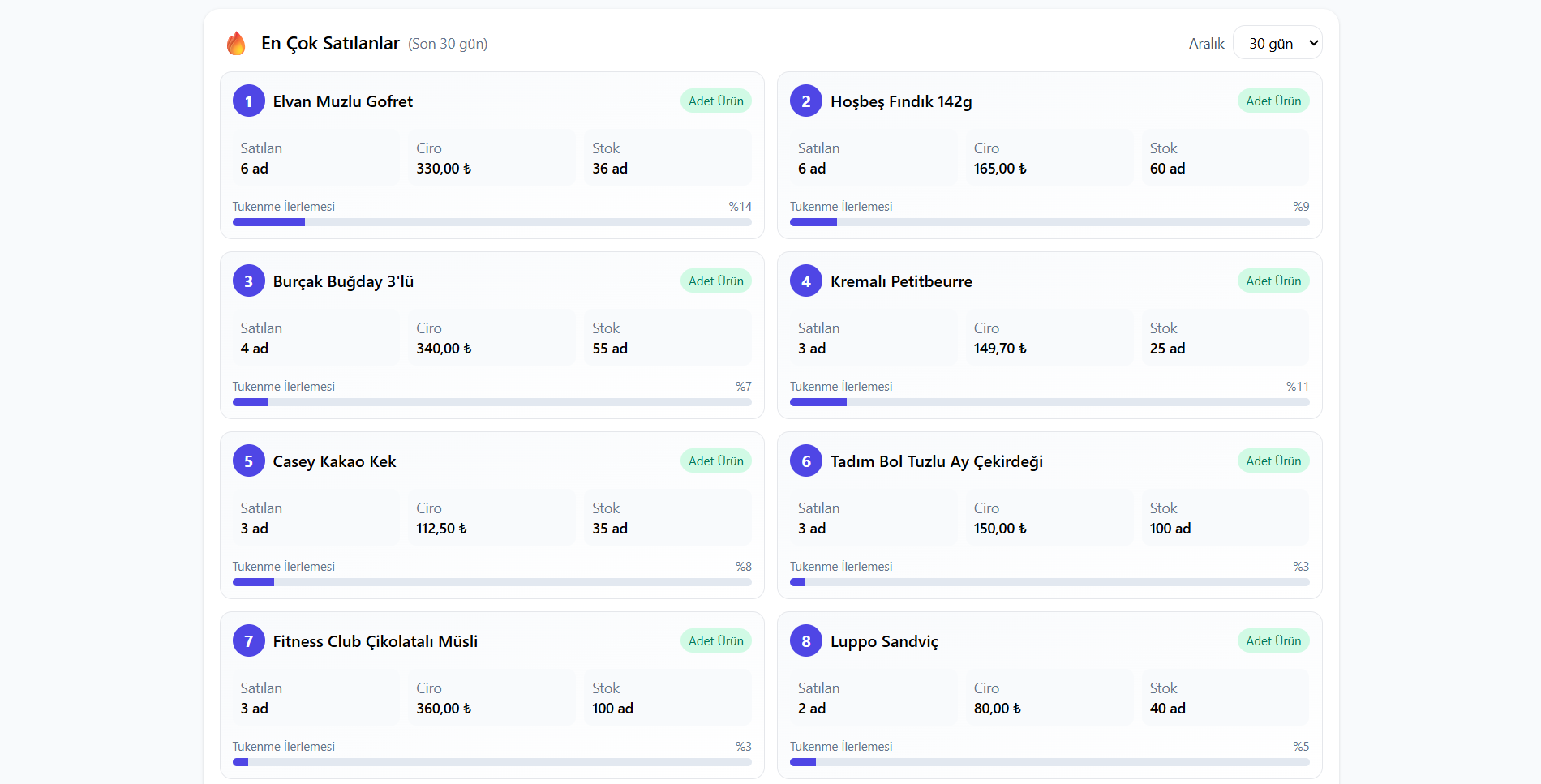1541x784 pixels.
Task: Click rank 6 badge for Tadım Ay Çekirdeği
Action: (805, 461)
